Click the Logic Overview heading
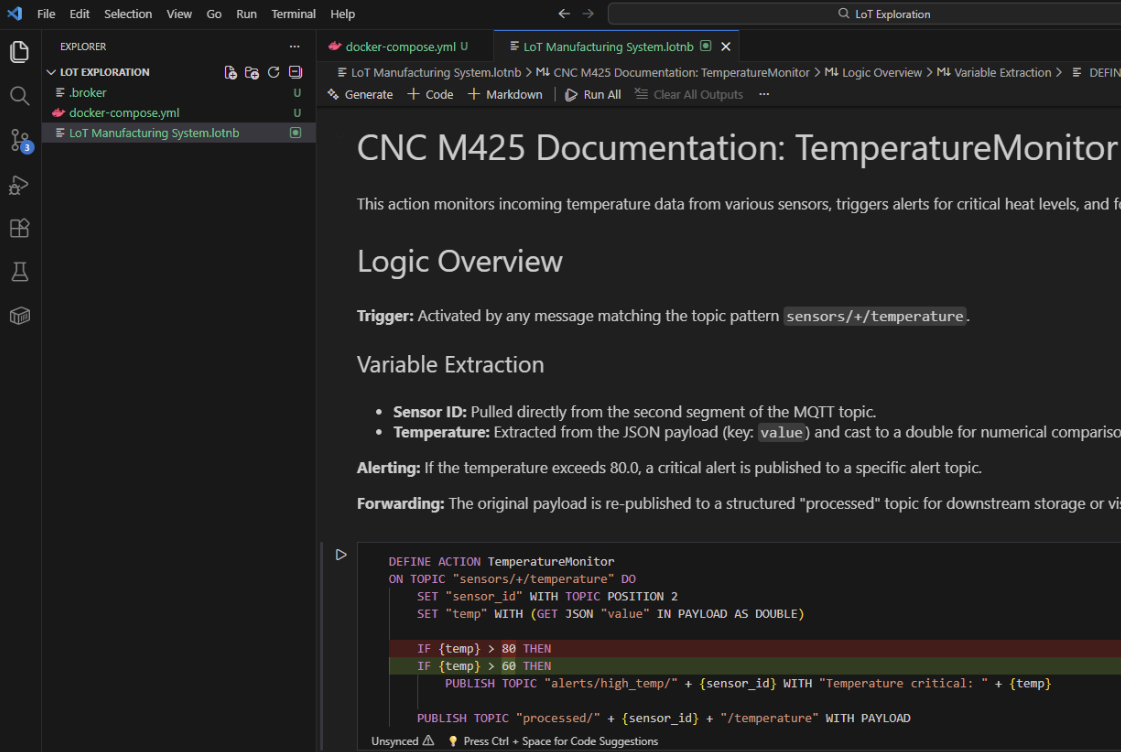The width and height of the screenshot is (1121, 752). 460,262
